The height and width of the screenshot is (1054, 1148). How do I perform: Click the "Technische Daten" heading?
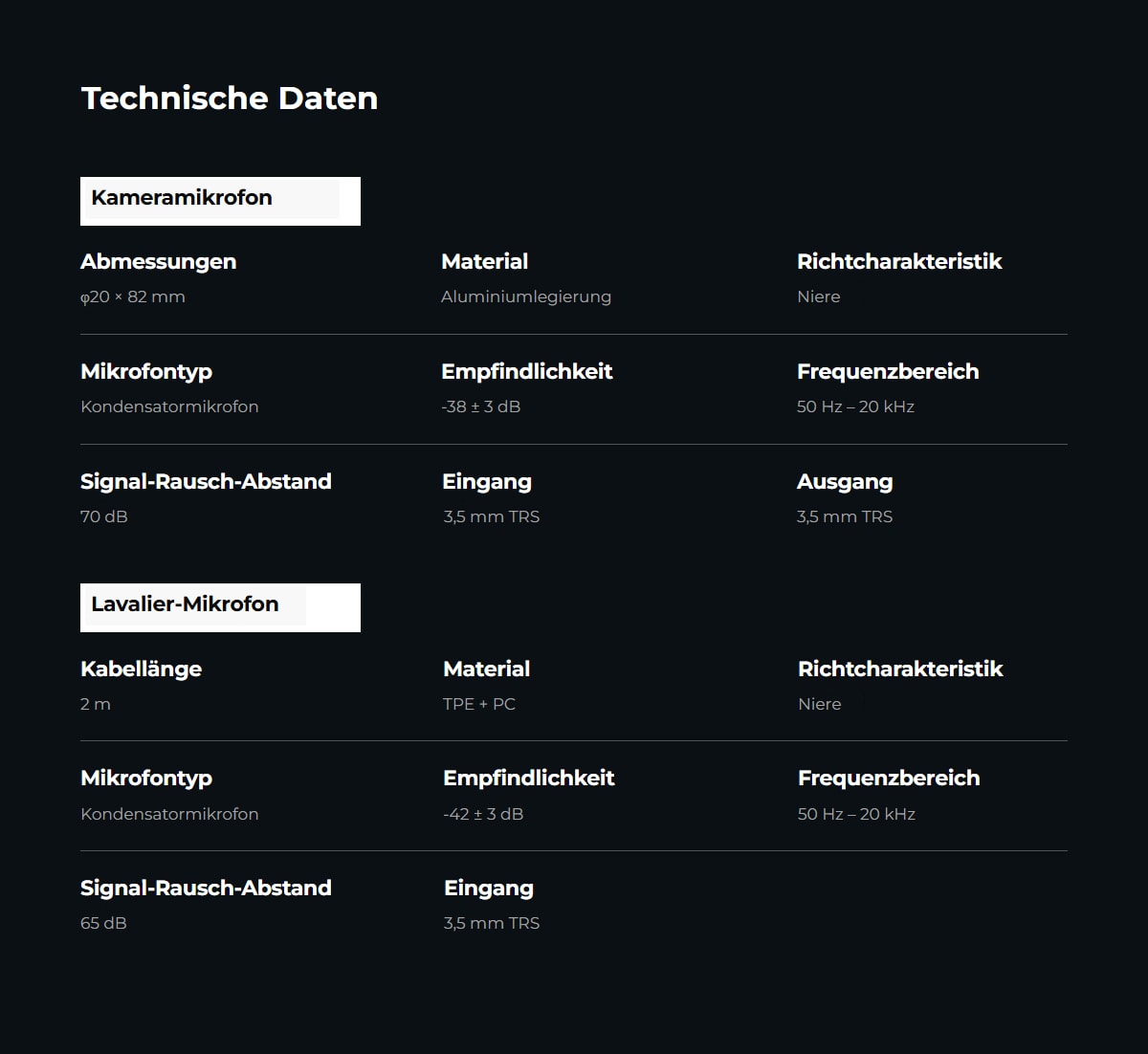[230, 98]
